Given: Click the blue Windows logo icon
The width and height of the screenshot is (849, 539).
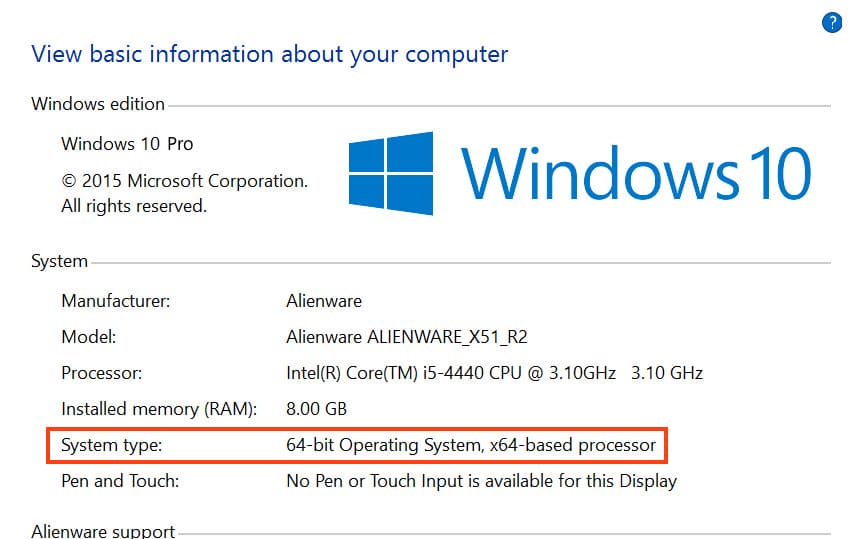Looking at the screenshot, I should click(x=391, y=172).
